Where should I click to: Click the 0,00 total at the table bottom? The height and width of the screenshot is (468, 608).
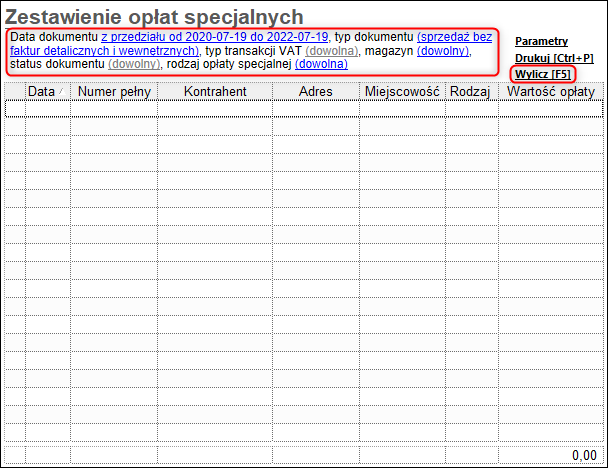tap(584, 454)
